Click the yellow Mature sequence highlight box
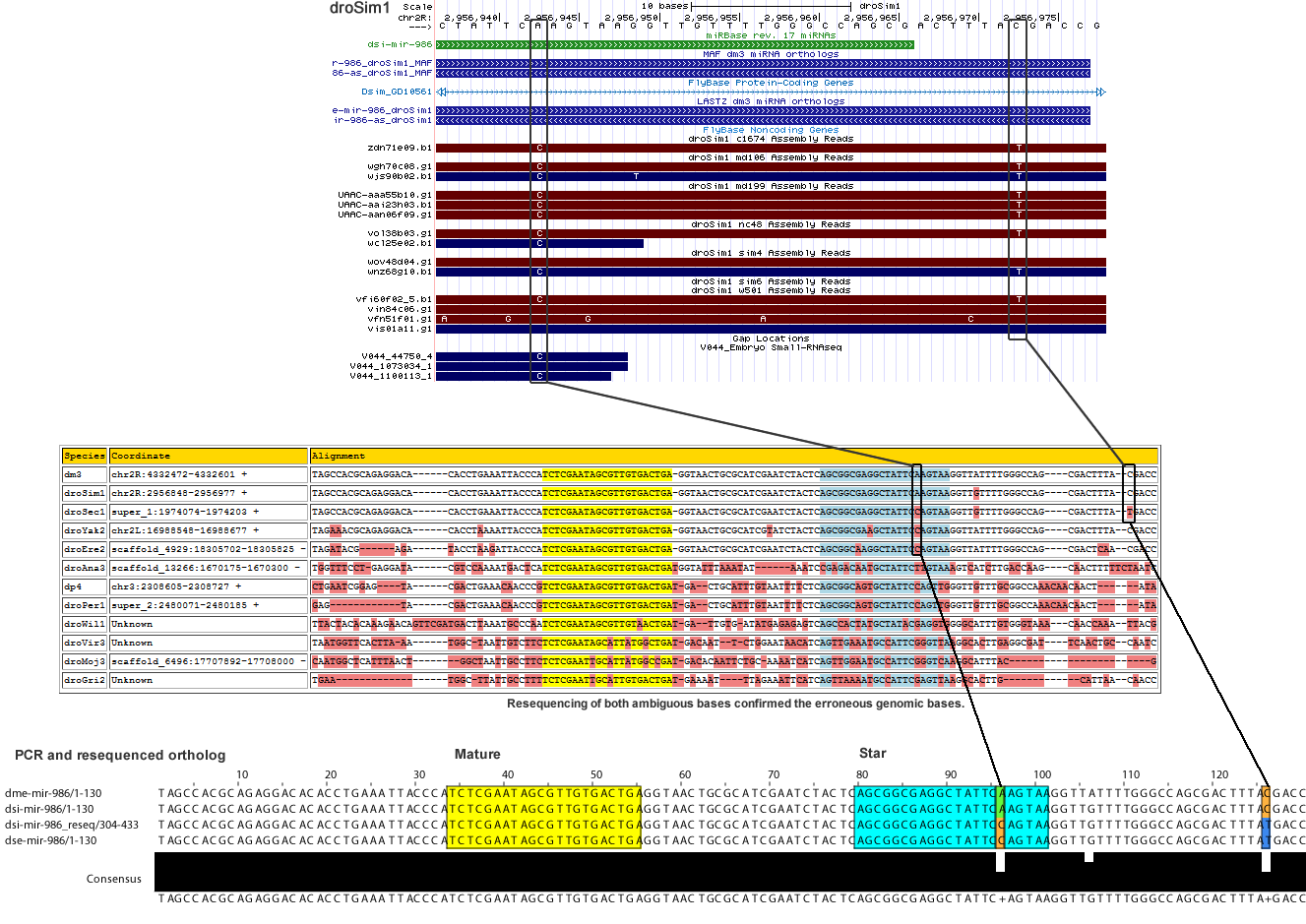The width and height of the screenshot is (1306, 924). tap(543, 817)
